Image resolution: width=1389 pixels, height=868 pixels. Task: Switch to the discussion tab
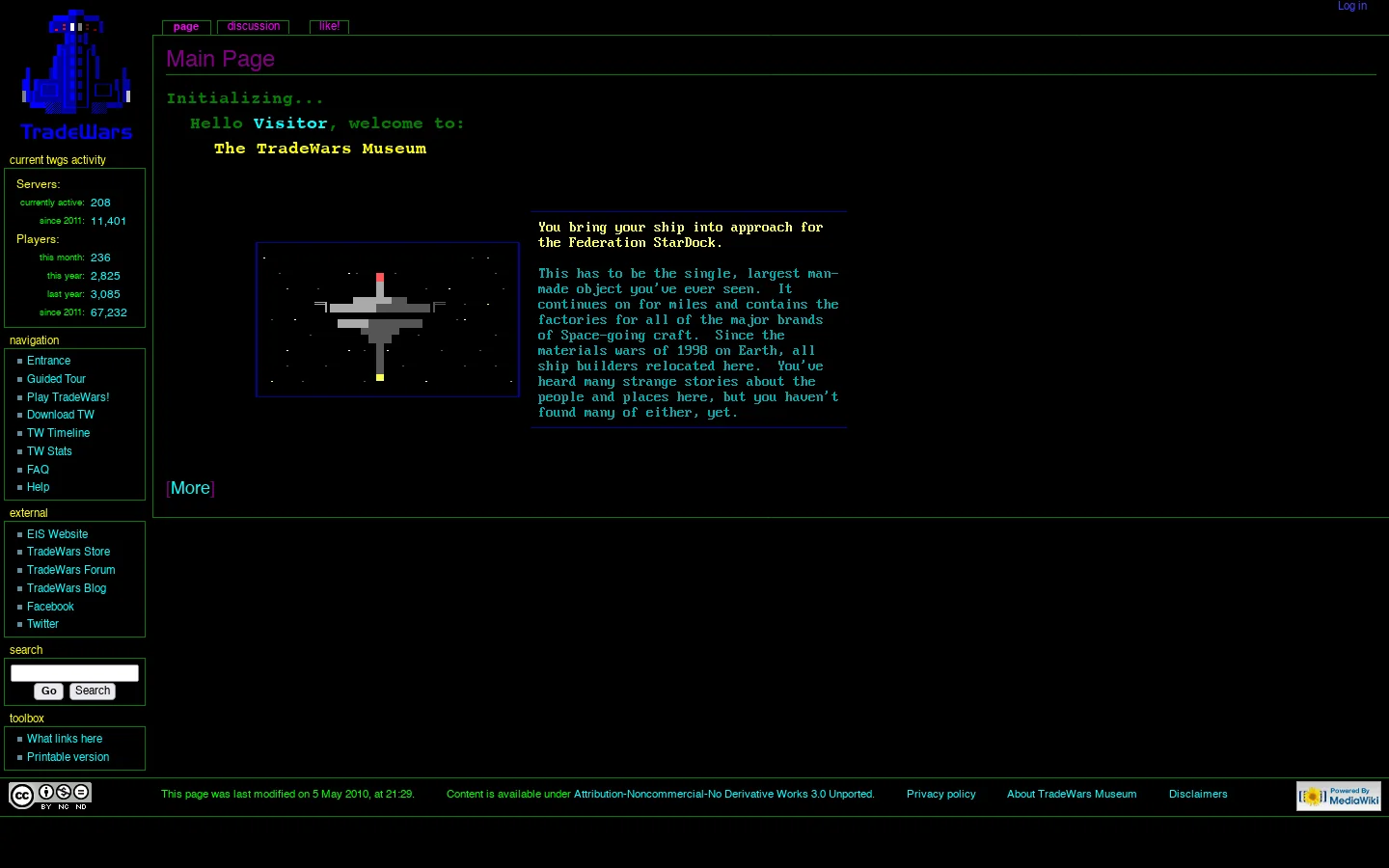[x=254, y=27]
